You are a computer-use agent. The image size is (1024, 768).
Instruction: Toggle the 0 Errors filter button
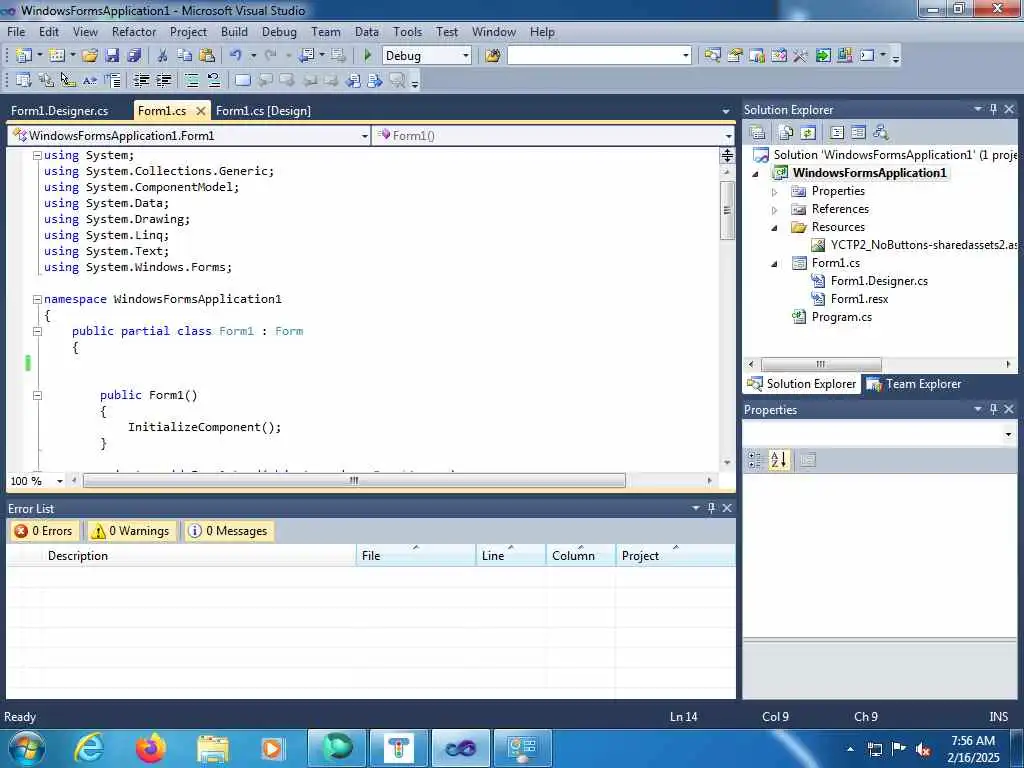43,531
